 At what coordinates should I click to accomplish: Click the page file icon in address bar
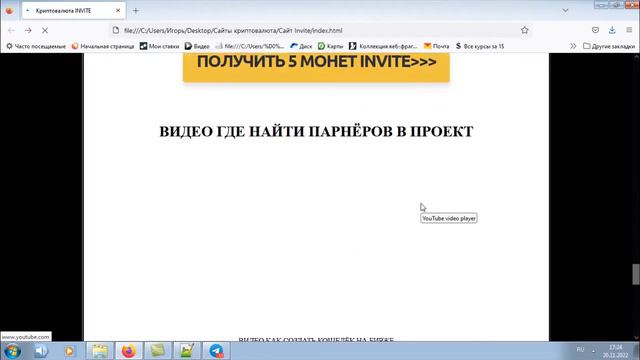click(x=116, y=30)
